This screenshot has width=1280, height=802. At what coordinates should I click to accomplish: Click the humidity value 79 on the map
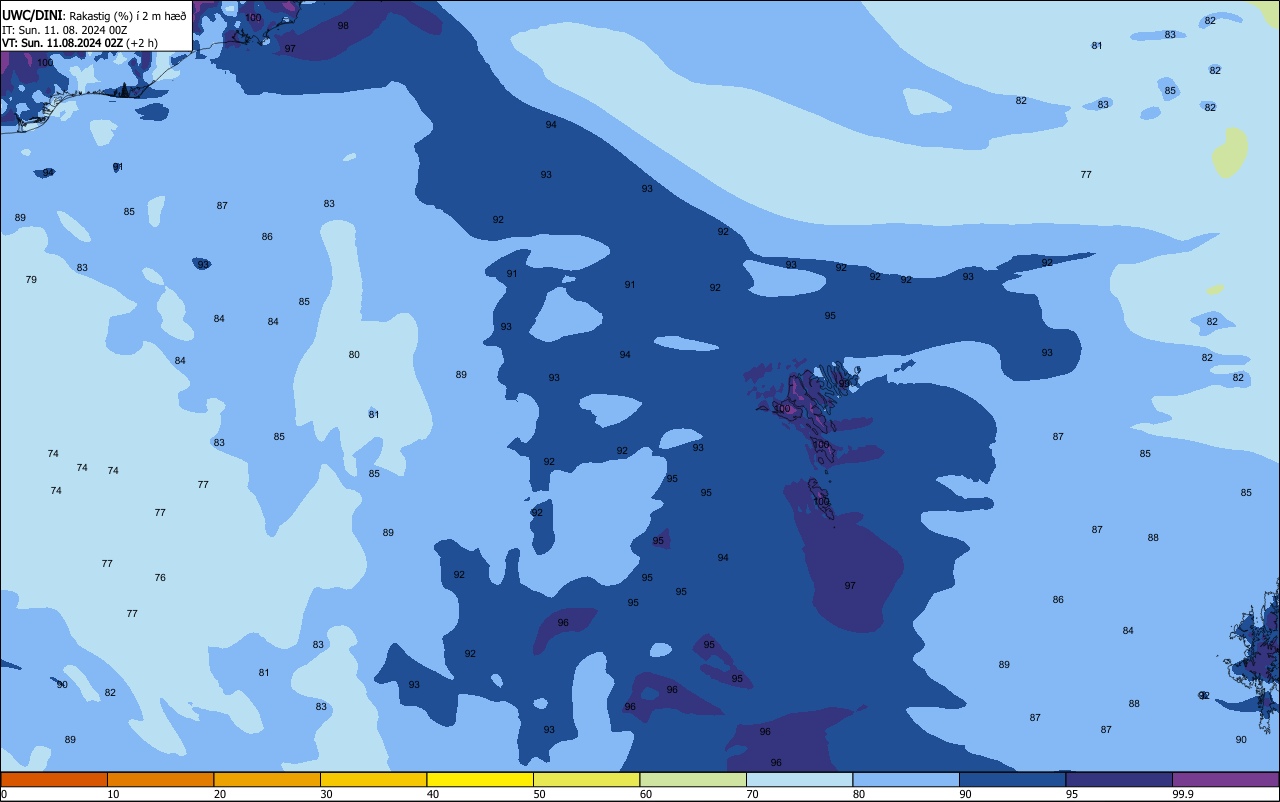point(31,279)
